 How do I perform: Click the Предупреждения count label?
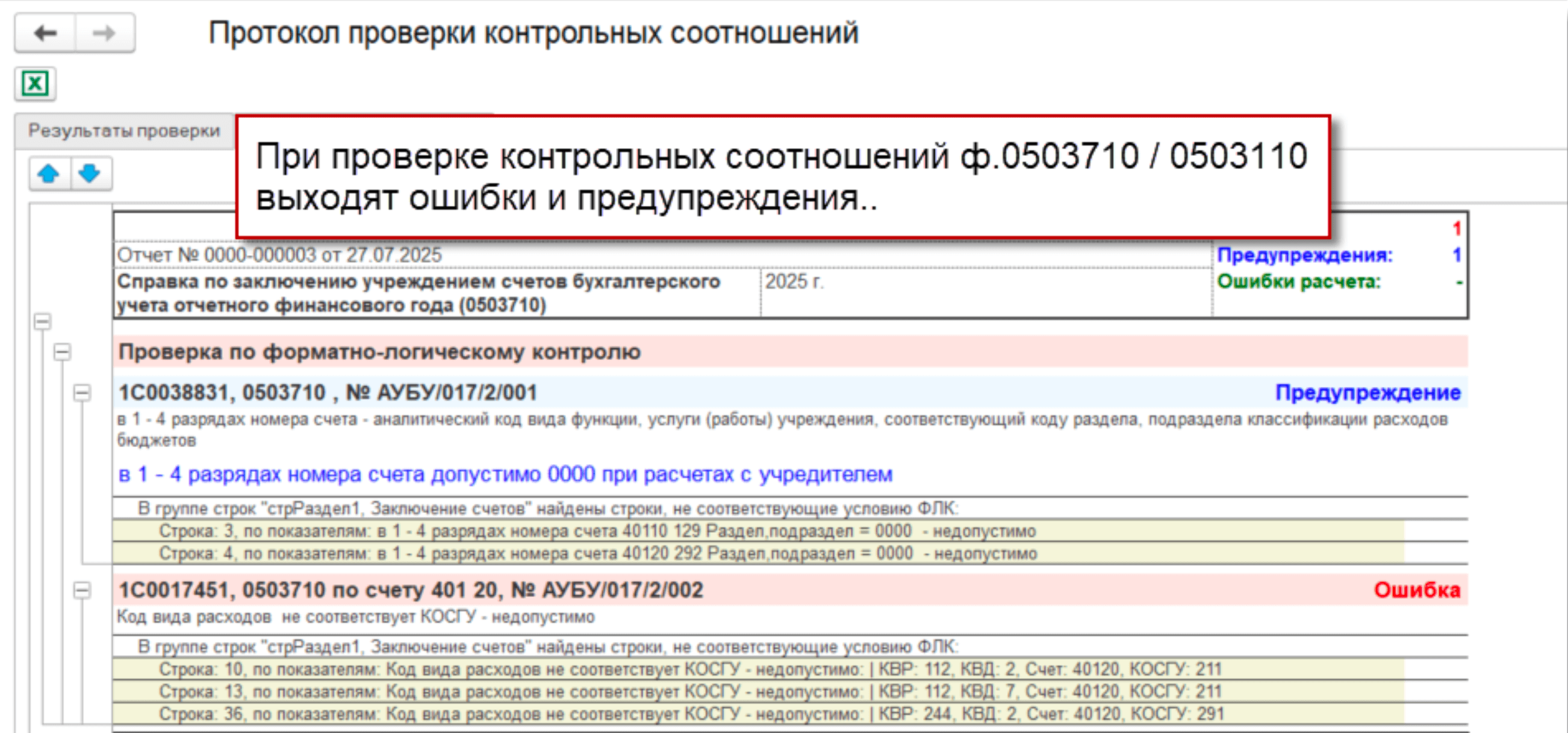(x=1304, y=255)
